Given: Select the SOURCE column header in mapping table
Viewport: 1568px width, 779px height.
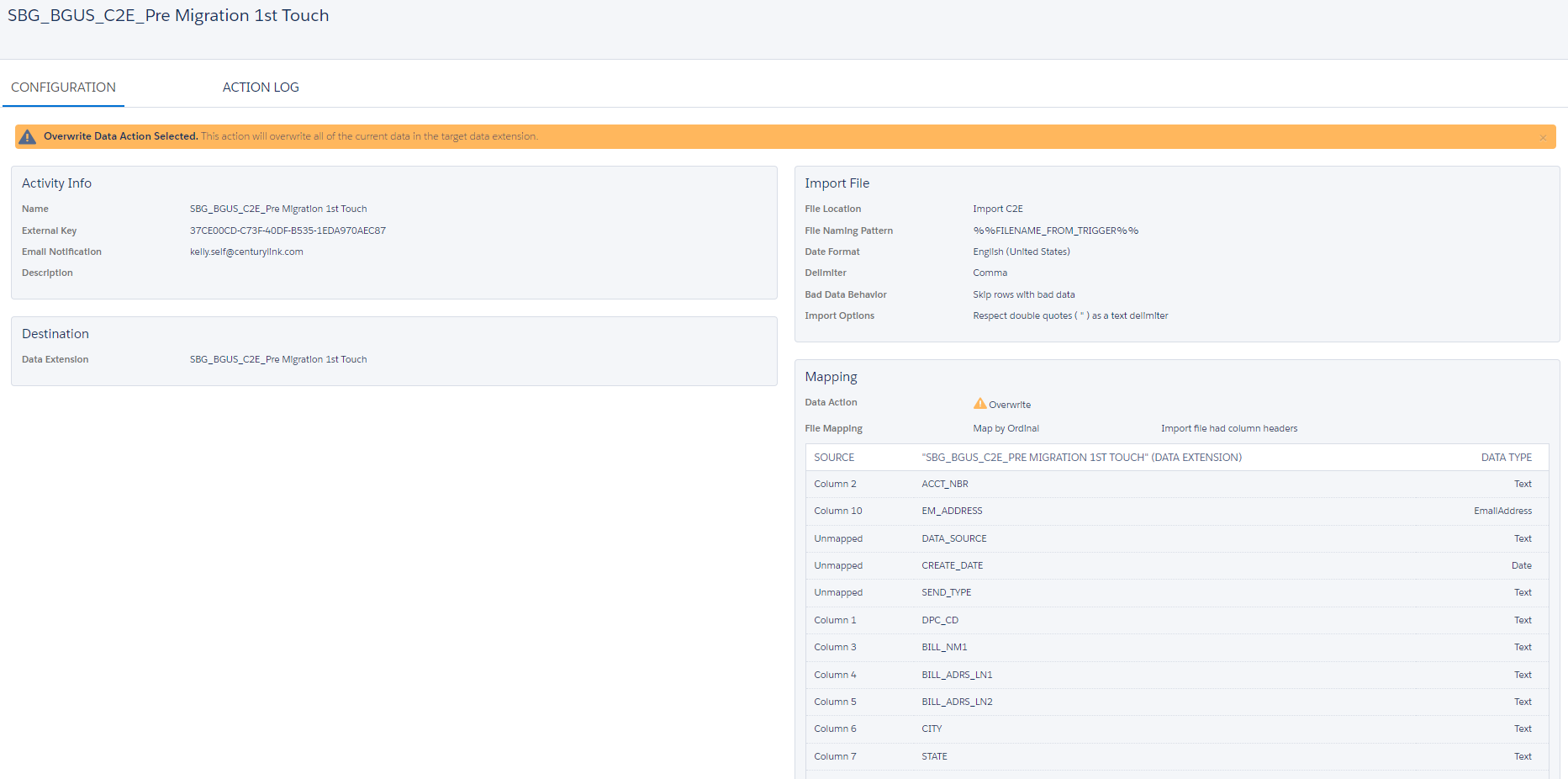Looking at the screenshot, I should [834, 457].
